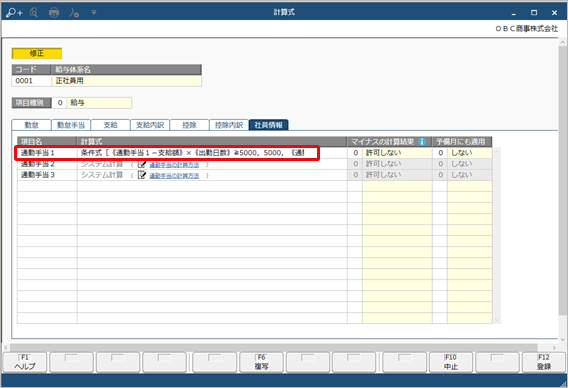Click the horizontal scrollbar right arrow
The height and width of the screenshot is (388, 568).
click(x=554, y=347)
